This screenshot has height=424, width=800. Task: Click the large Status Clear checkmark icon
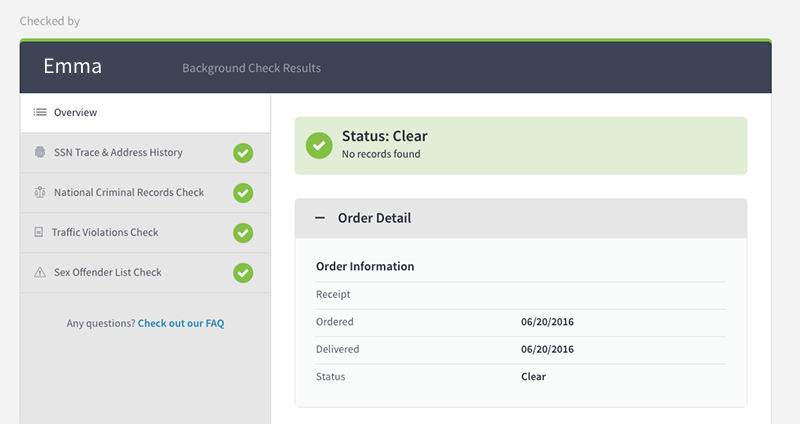(x=319, y=145)
